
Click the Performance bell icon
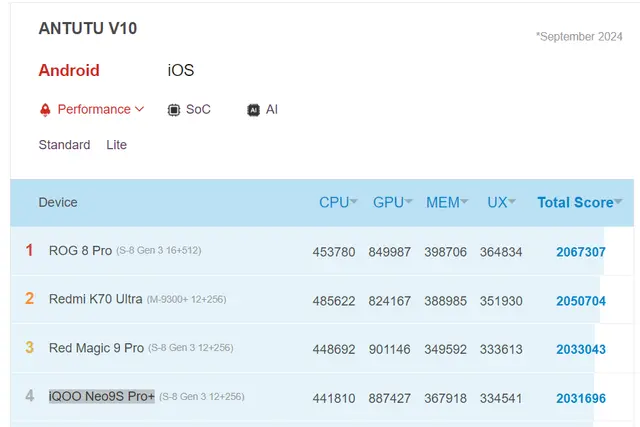tap(45, 110)
